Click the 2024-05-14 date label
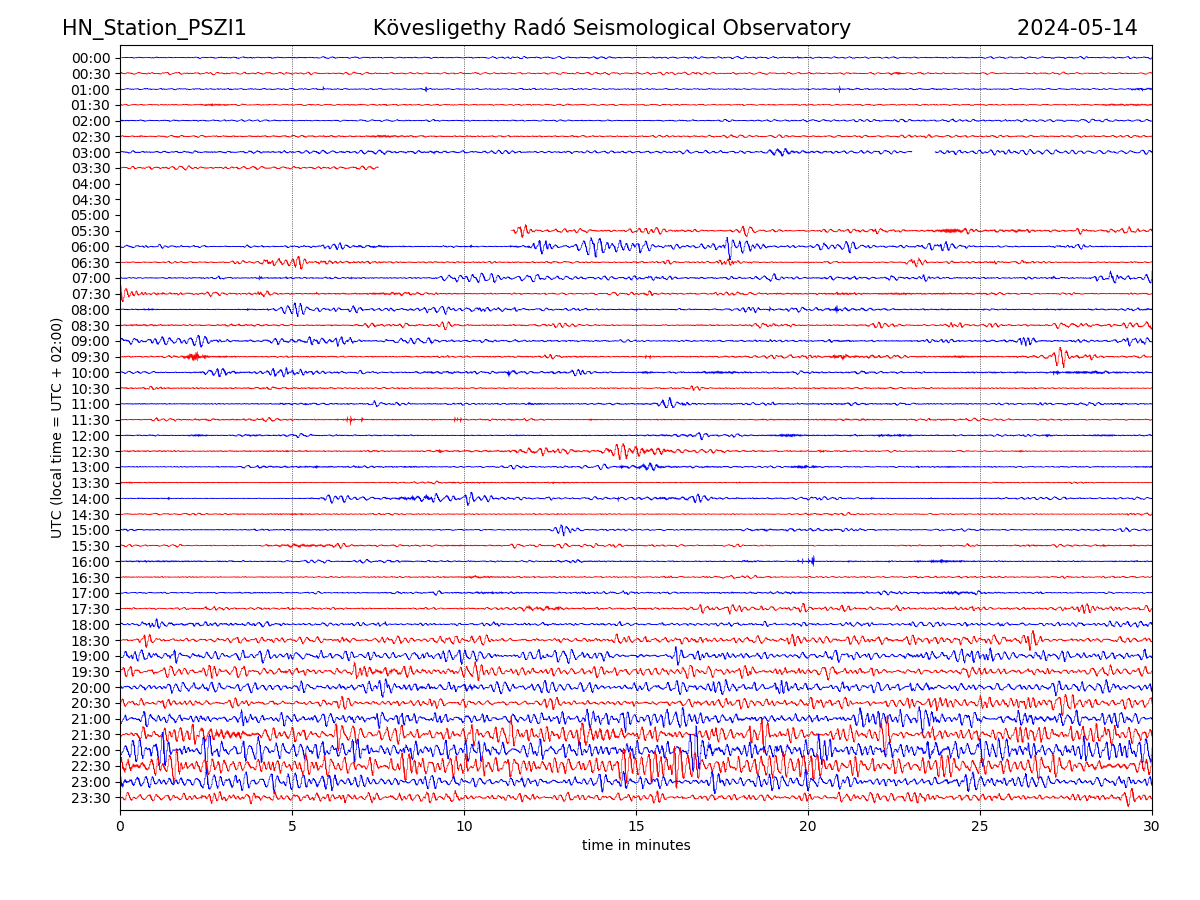This screenshot has width=1200, height=900. click(x=1077, y=28)
